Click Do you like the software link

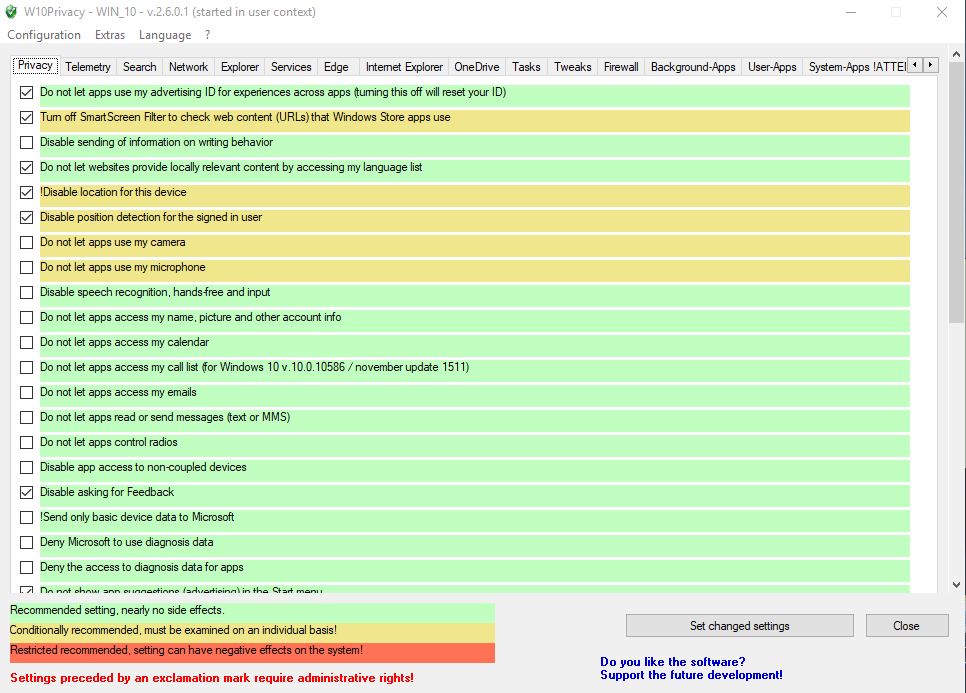tap(673, 662)
